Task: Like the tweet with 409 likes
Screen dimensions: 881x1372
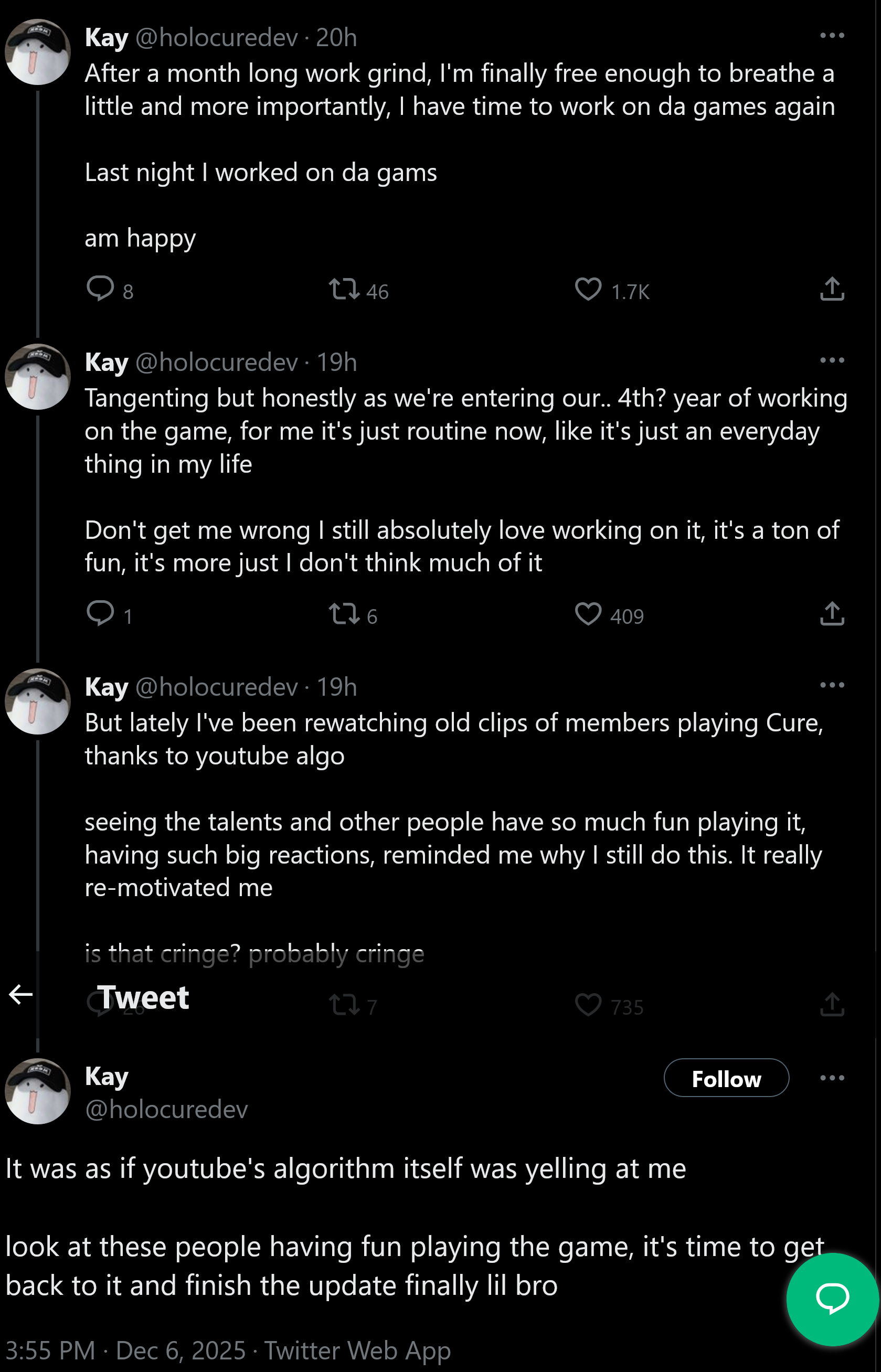Action: click(588, 614)
